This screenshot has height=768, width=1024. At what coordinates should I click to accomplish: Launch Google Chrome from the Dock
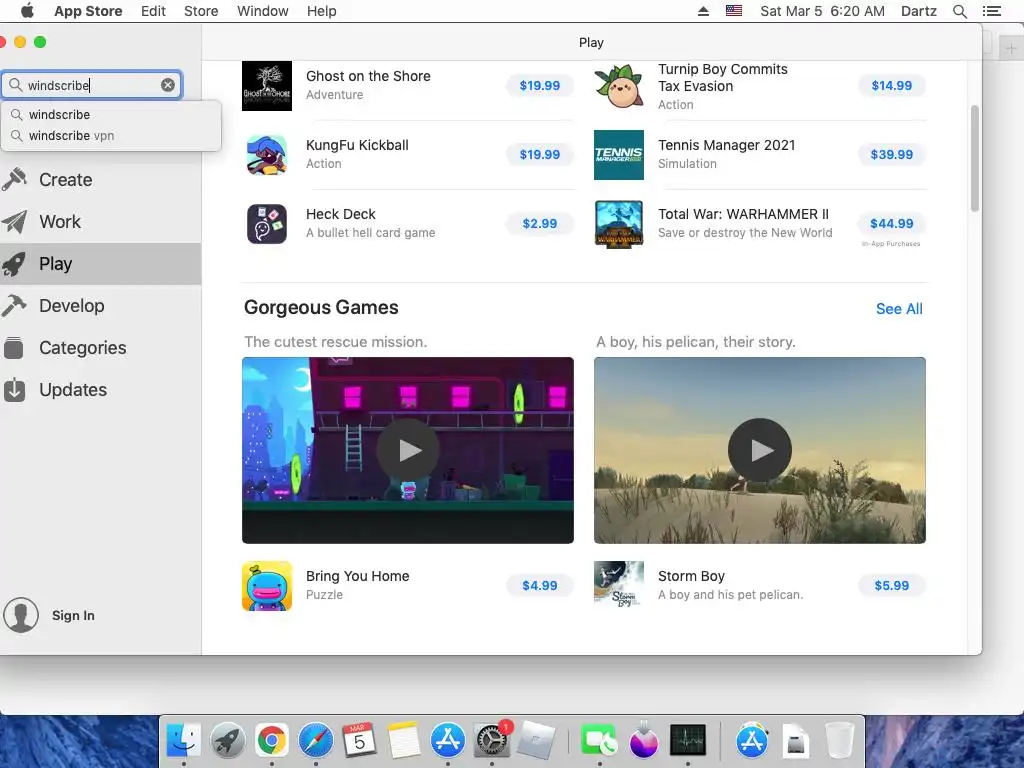pos(271,741)
